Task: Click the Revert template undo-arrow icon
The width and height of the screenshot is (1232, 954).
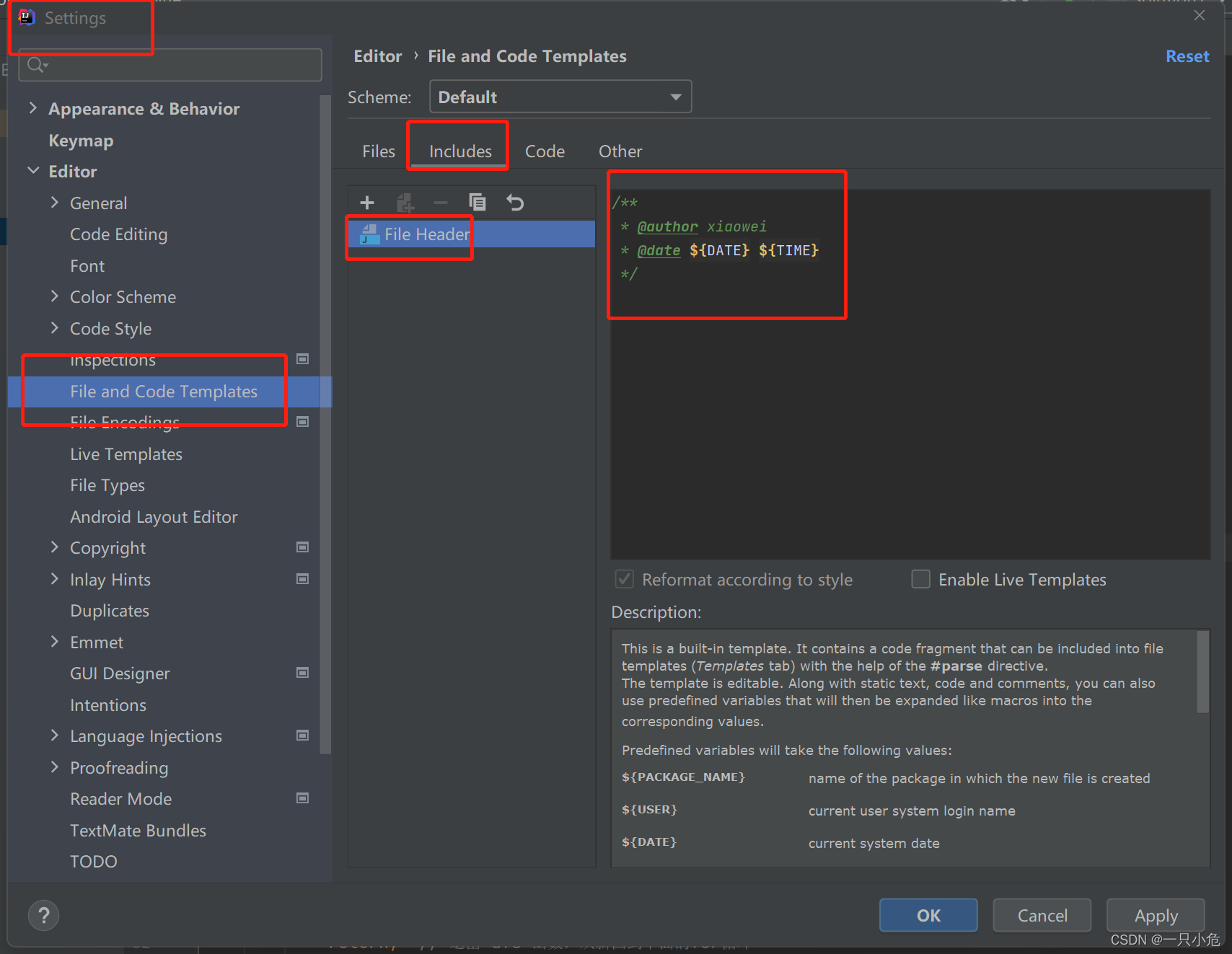Action: click(x=515, y=203)
